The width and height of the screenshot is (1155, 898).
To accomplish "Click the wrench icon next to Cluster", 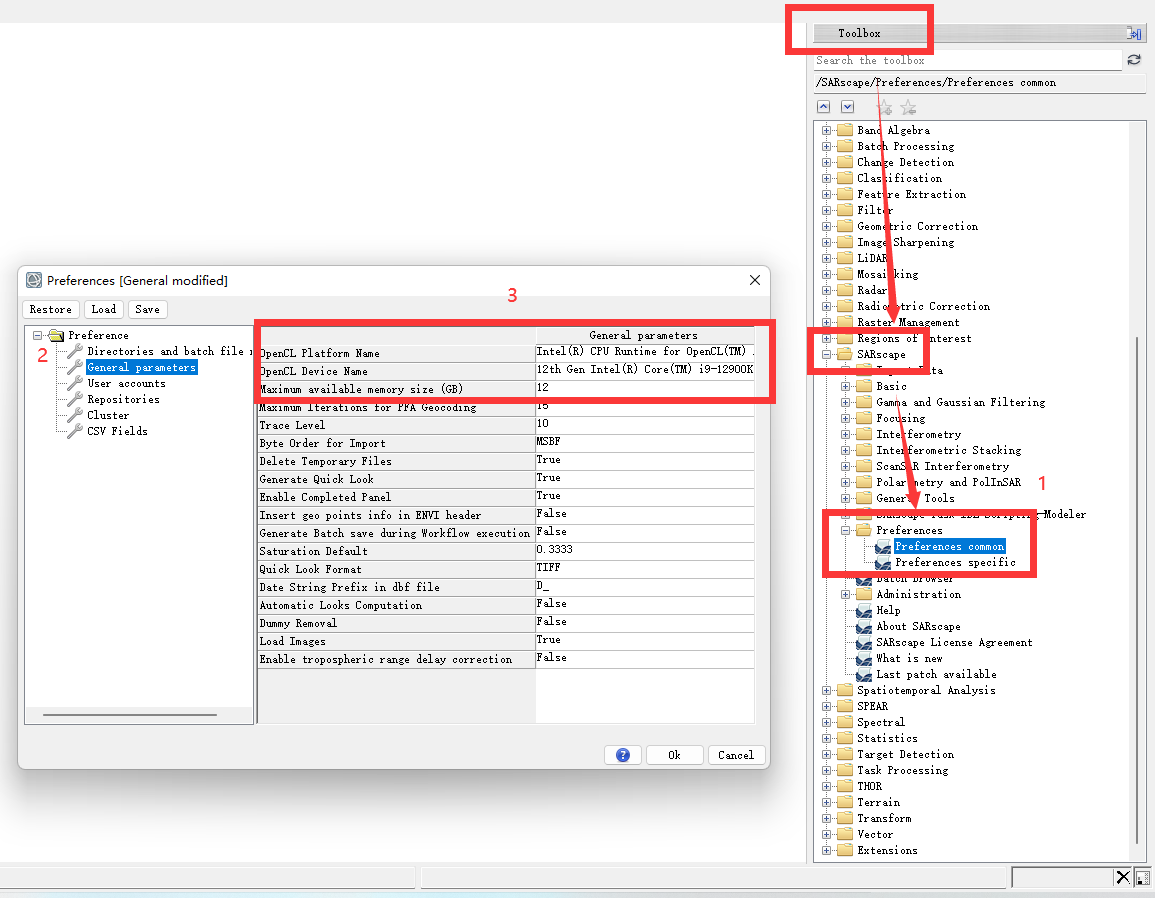I will pos(74,415).
